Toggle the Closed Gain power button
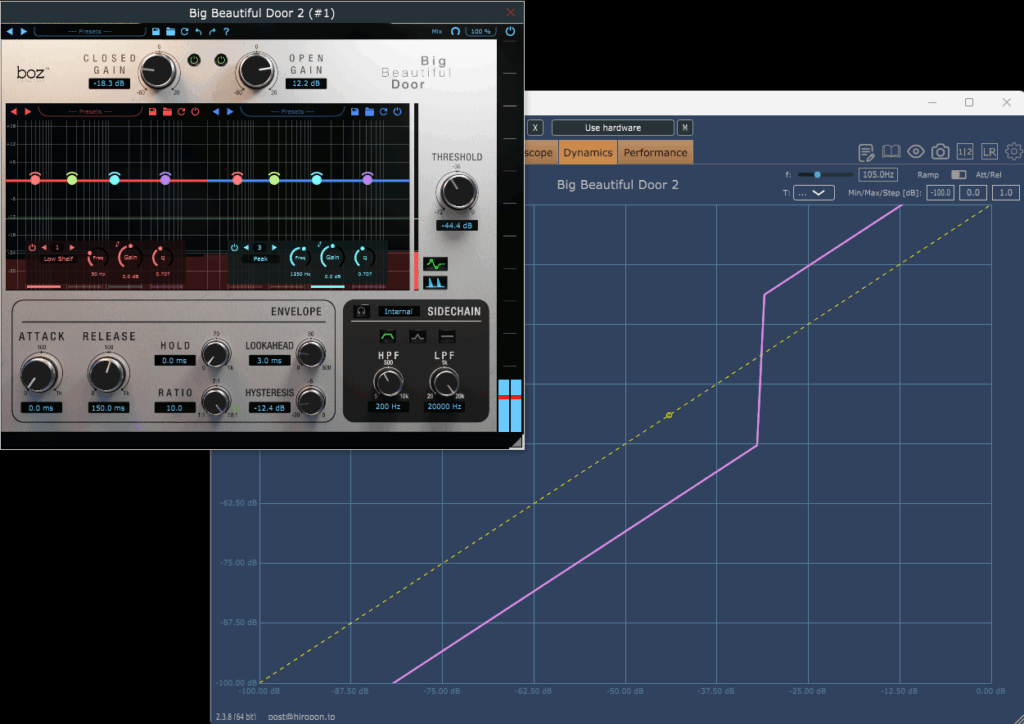The height and width of the screenshot is (724, 1024). pyautogui.click(x=194, y=60)
